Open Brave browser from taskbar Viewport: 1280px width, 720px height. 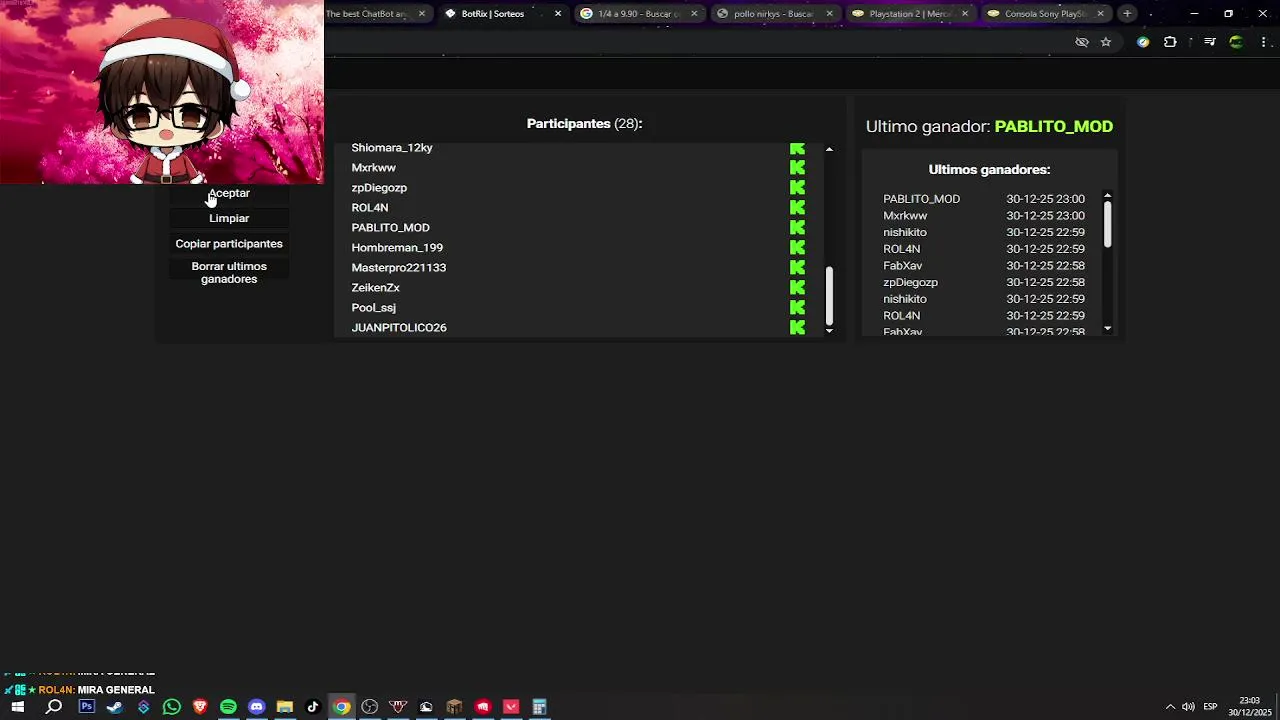200,707
